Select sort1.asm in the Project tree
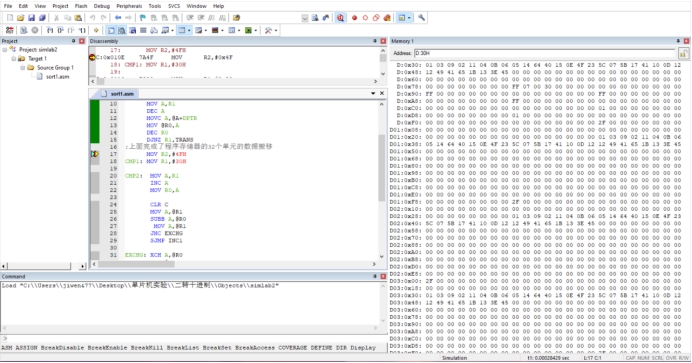 click(x=57, y=77)
